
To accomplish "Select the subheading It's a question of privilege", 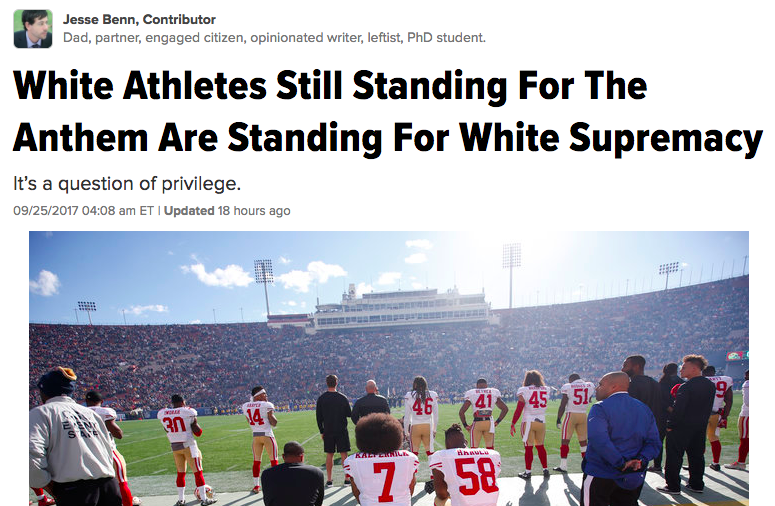I will point(127,184).
